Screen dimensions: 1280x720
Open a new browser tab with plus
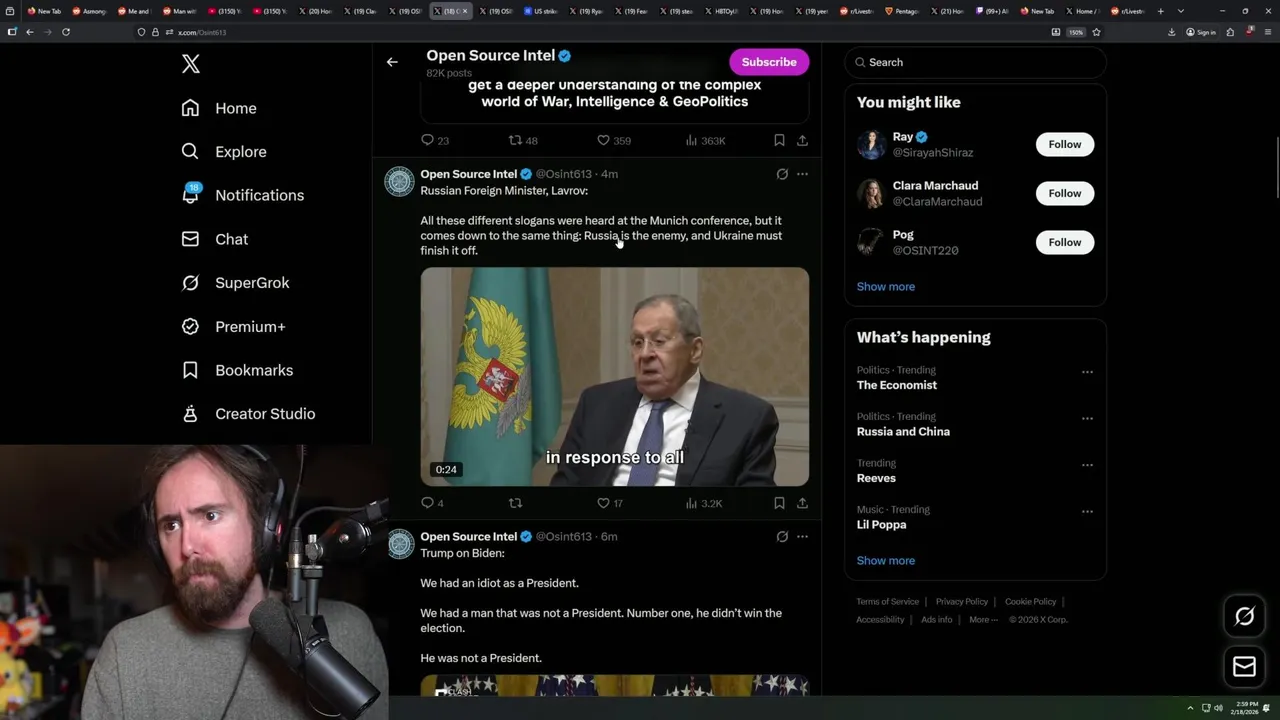point(1161,11)
